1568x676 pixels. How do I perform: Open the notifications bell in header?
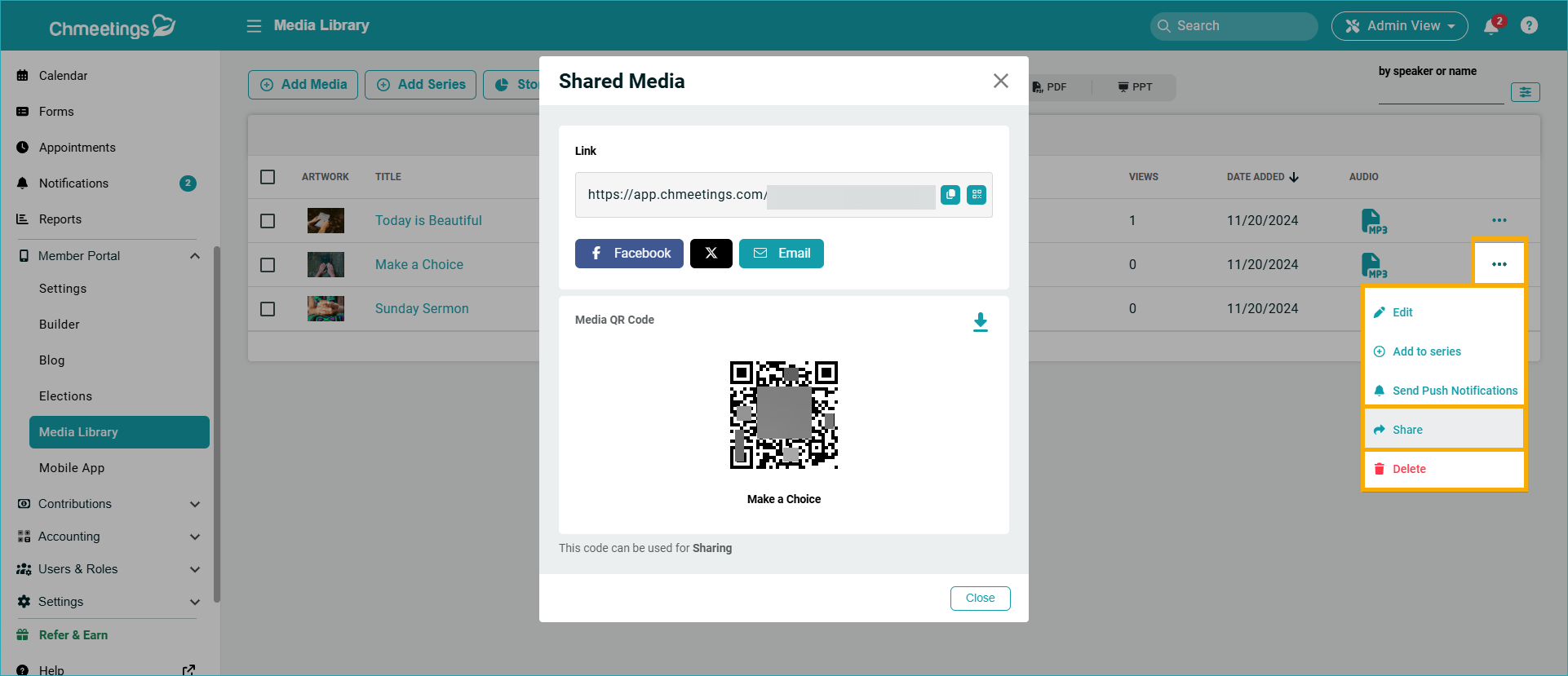[1491, 26]
